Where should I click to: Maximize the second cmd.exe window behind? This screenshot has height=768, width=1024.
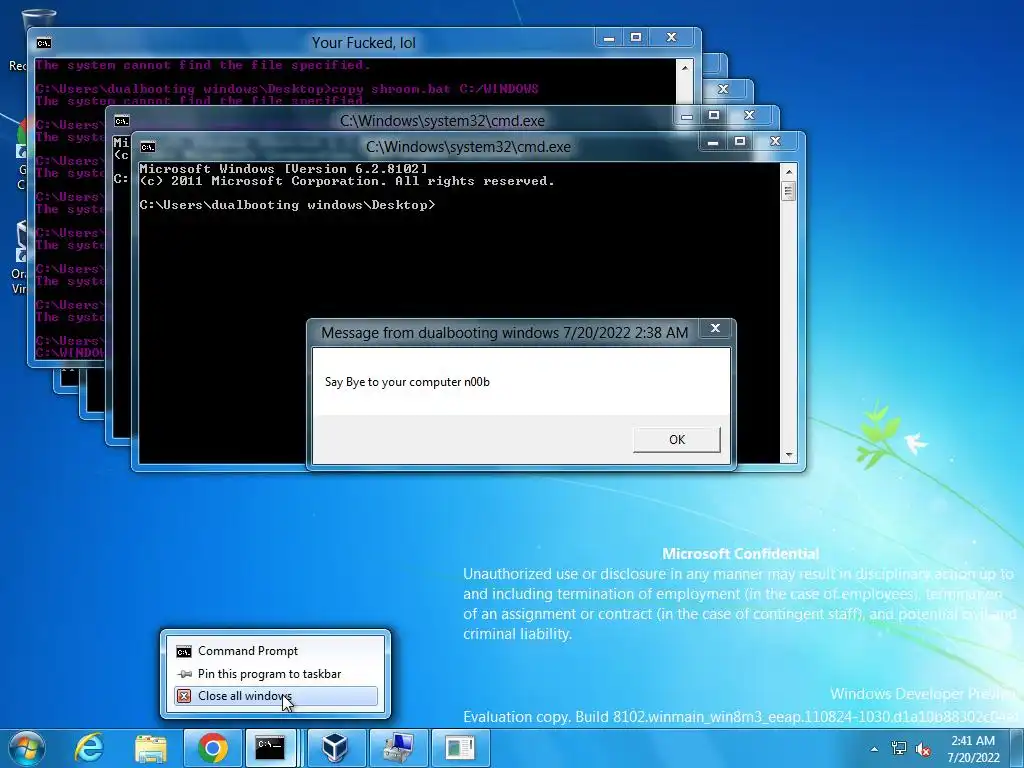pos(714,116)
